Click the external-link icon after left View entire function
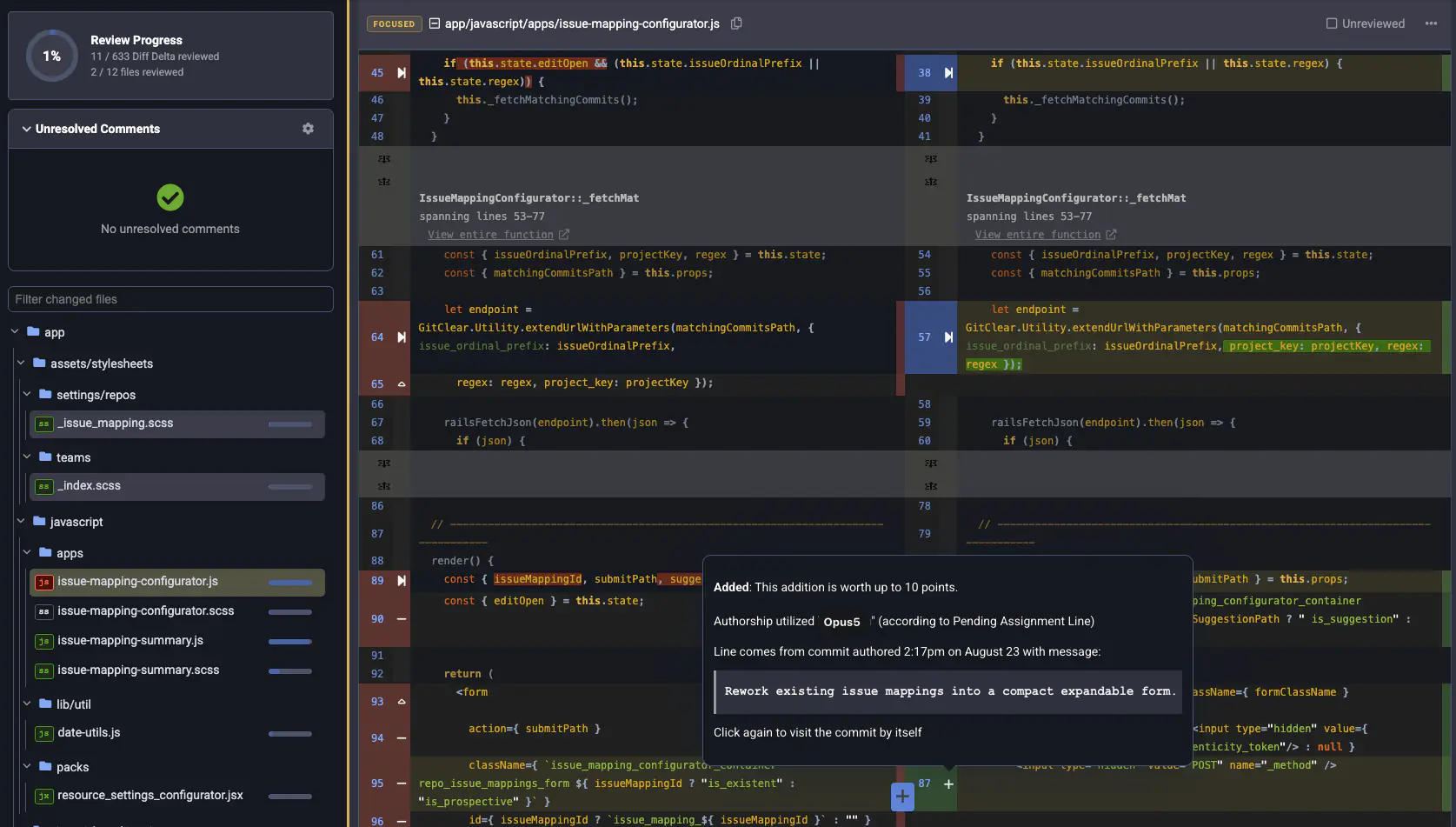1456x827 pixels. click(564, 235)
